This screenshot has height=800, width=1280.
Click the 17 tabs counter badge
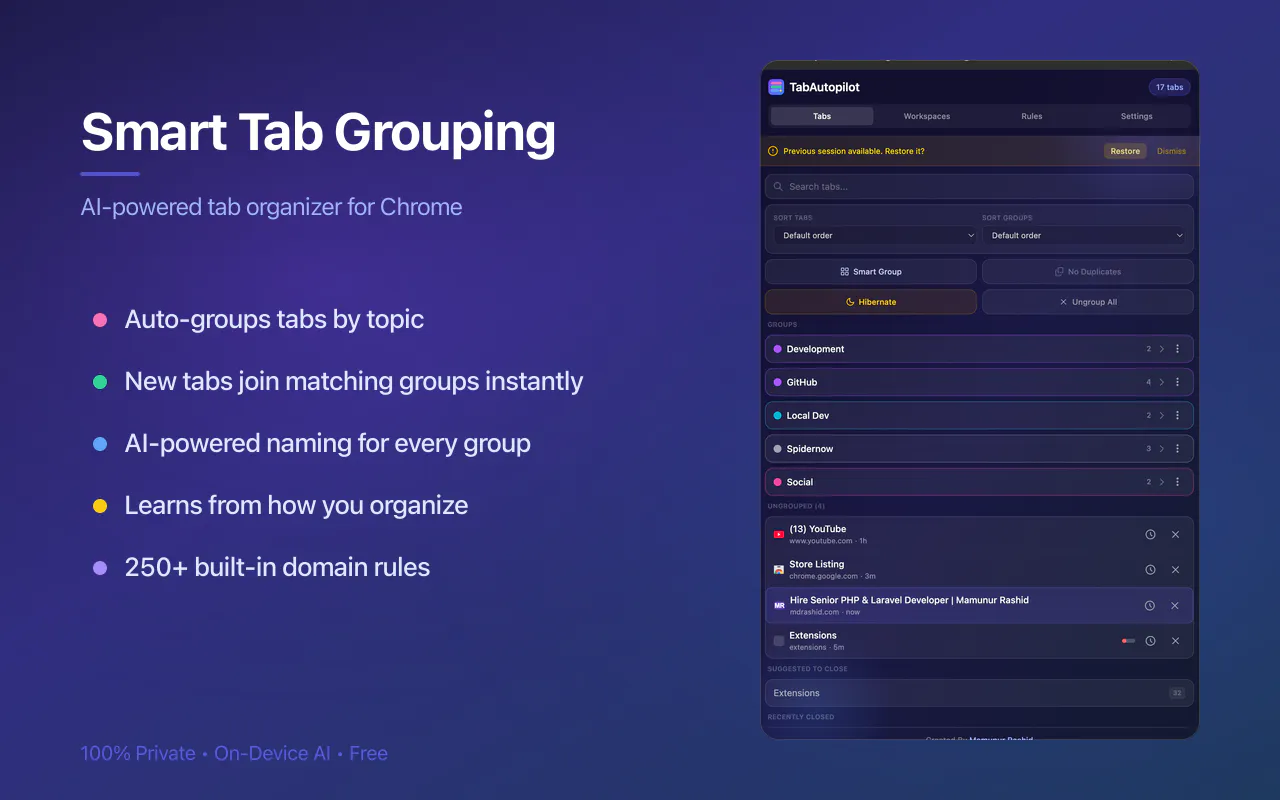1169,87
